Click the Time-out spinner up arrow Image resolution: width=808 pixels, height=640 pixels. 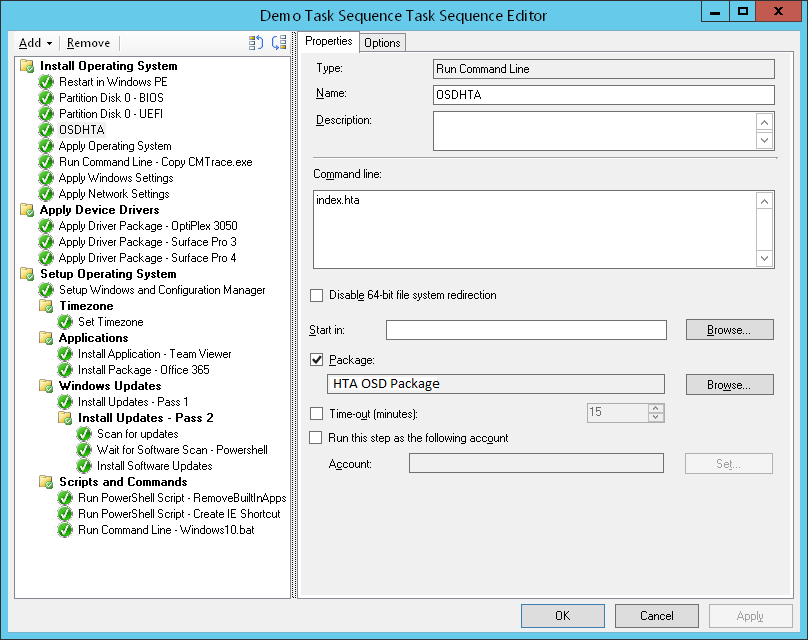pos(656,408)
